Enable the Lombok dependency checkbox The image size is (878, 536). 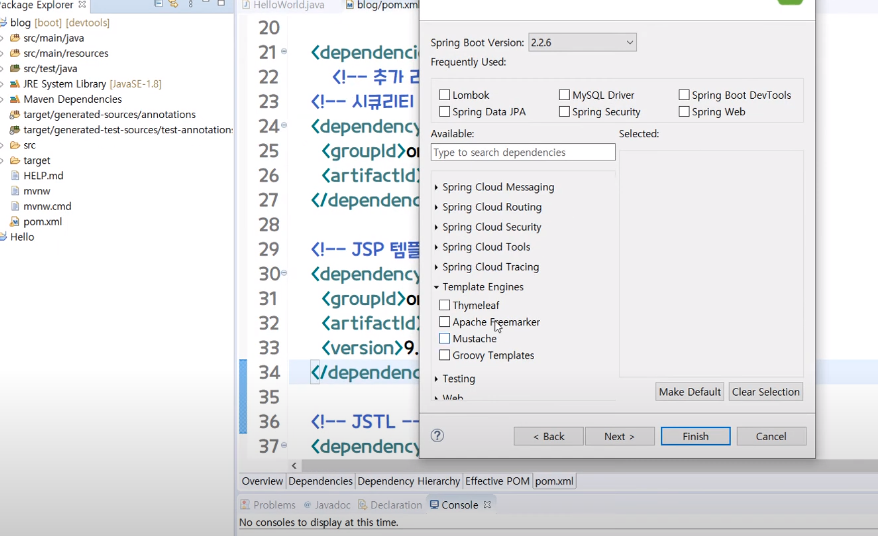445,95
